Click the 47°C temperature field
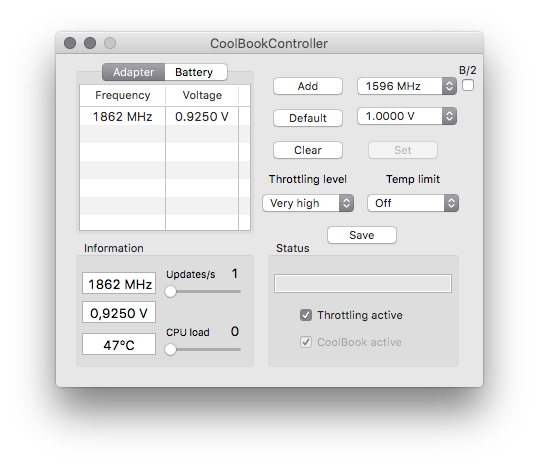This screenshot has height=467, width=539. click(119, 344)
